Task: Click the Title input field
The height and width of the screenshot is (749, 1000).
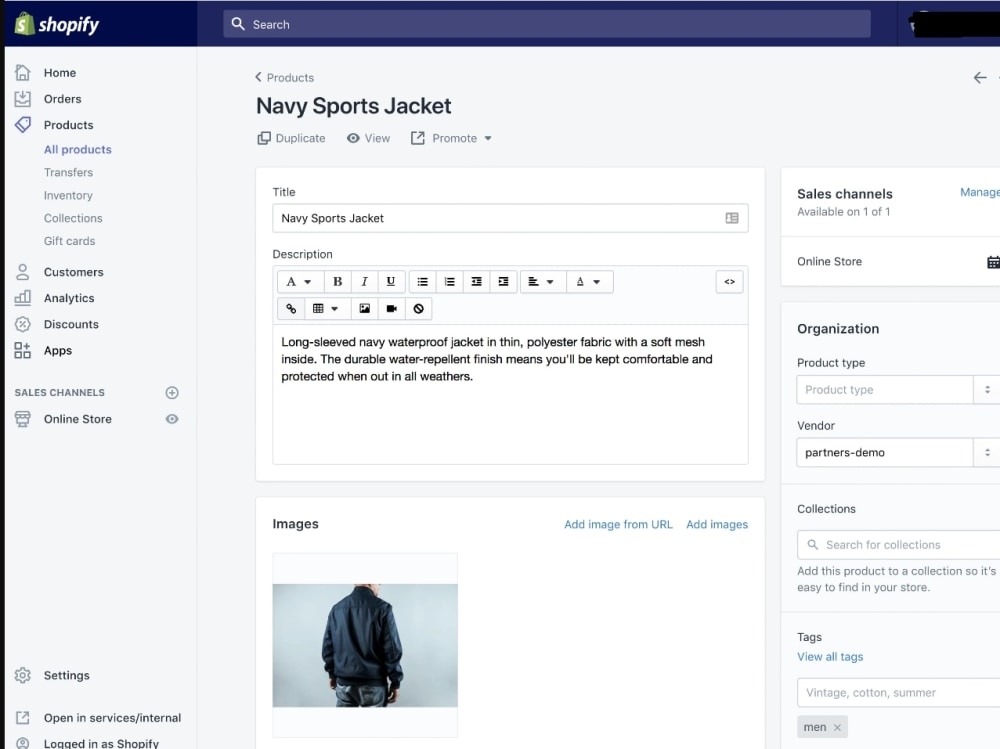Action: click(x=510, y=218)
